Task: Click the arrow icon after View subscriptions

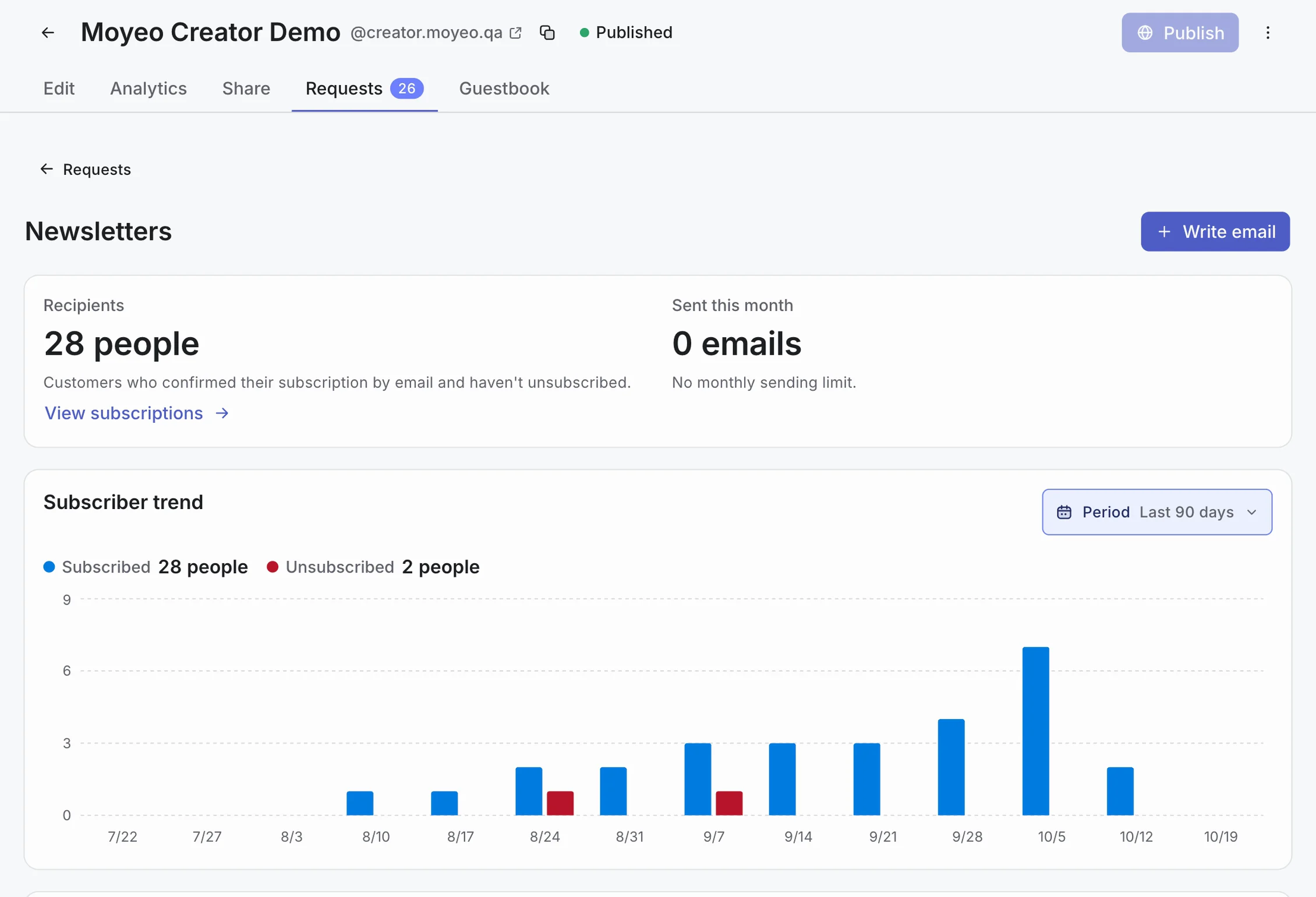Action: click(x=222, y=413)
